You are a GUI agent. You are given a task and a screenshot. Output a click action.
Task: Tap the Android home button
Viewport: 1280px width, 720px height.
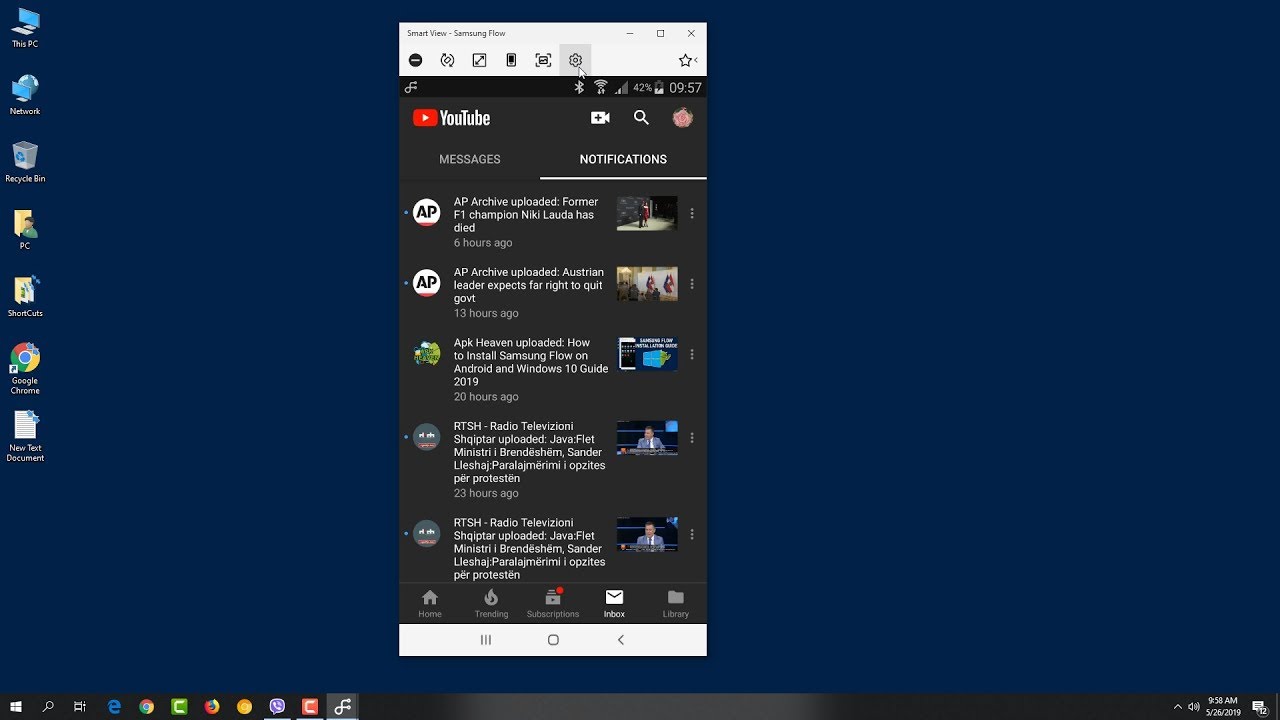click(x=553, y=640)
